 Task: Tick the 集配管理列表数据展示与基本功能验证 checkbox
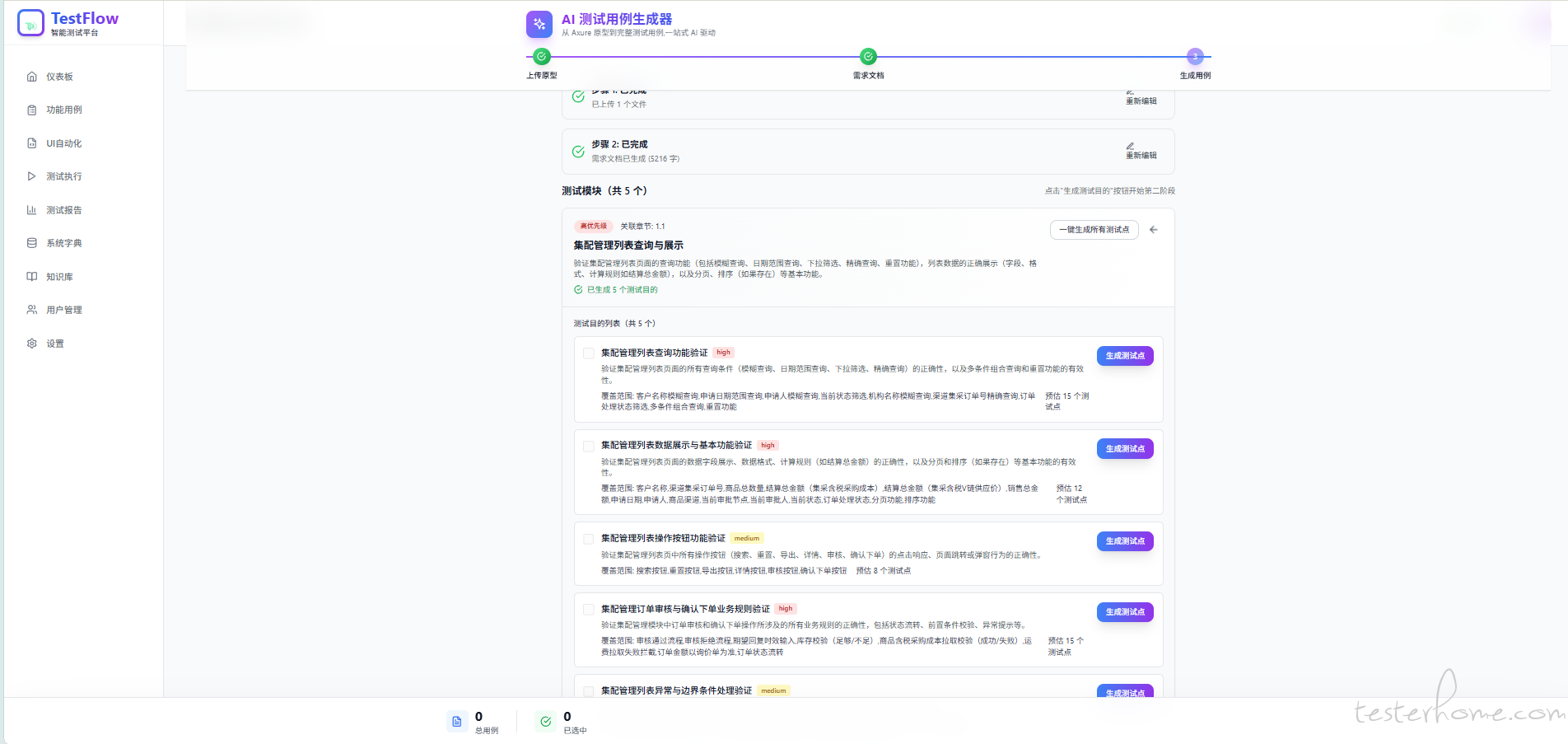point(589,447)
